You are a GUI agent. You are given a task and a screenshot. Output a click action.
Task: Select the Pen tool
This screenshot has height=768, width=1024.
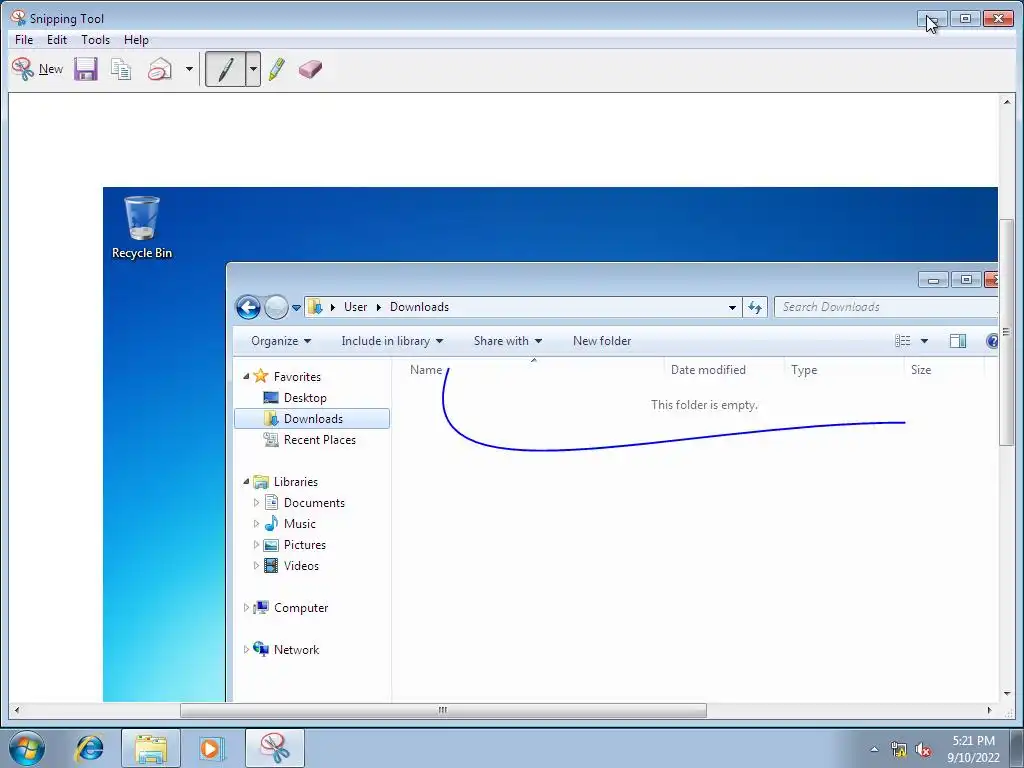click(x=225, y=69)
